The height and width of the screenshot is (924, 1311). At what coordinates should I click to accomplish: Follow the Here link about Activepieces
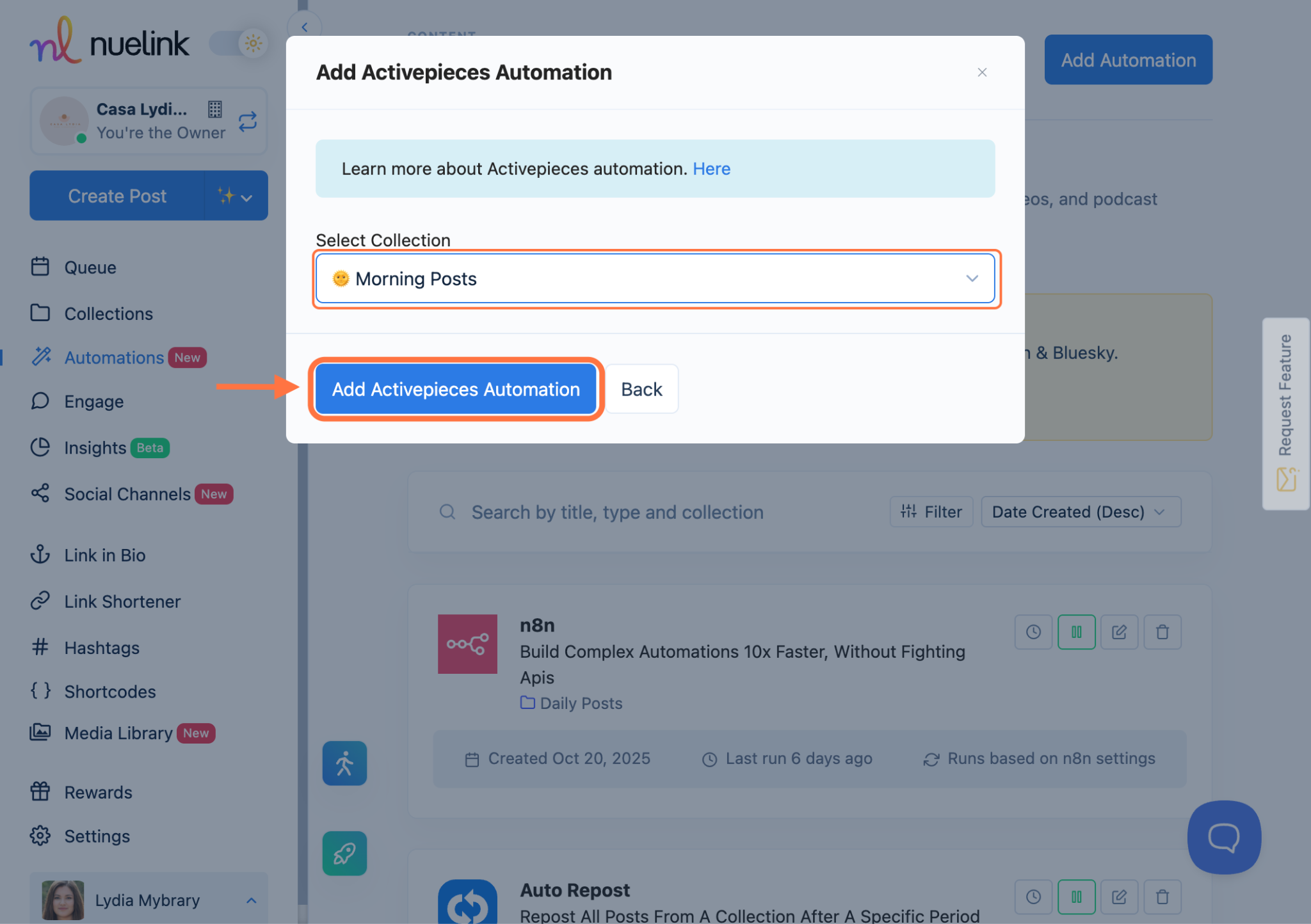click(711, 169)
